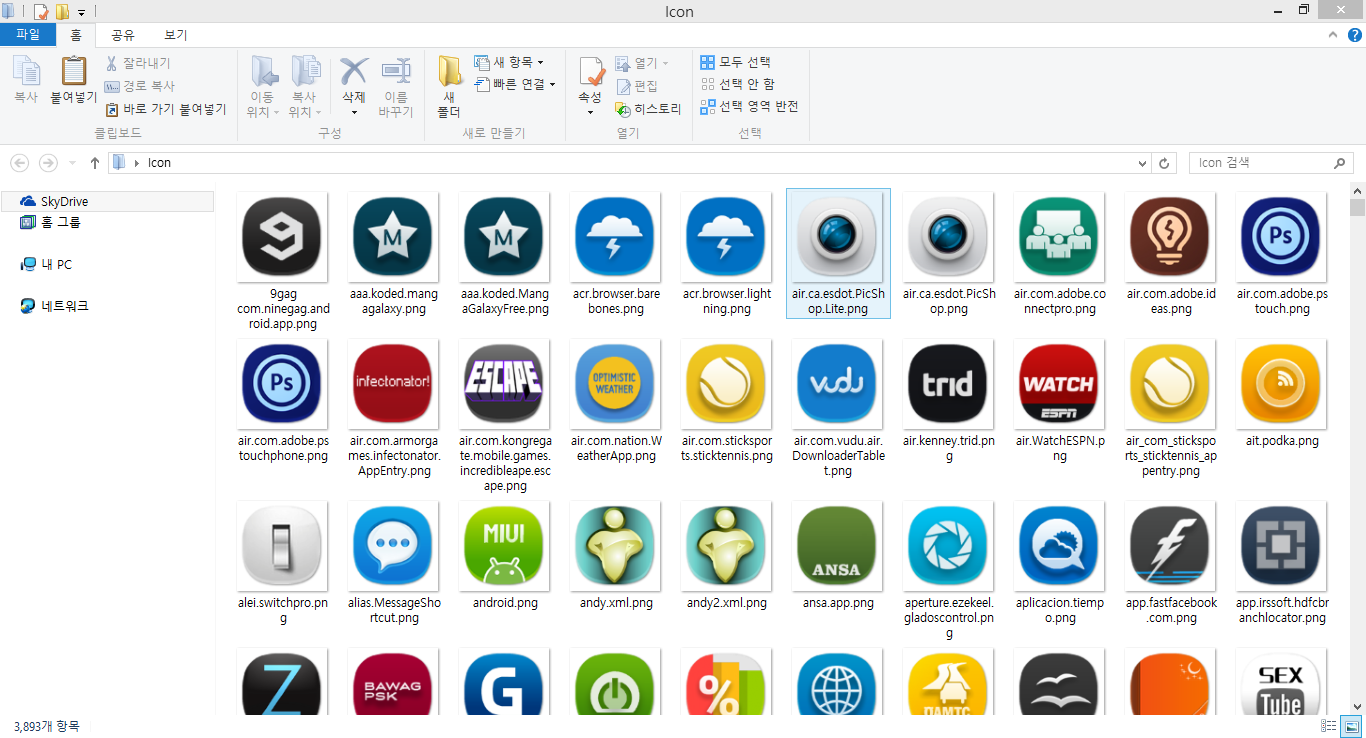Select the android.png thumbnail
This screenshot has height=738, width=1366.
pyautogui.click(x=505, y=547)
